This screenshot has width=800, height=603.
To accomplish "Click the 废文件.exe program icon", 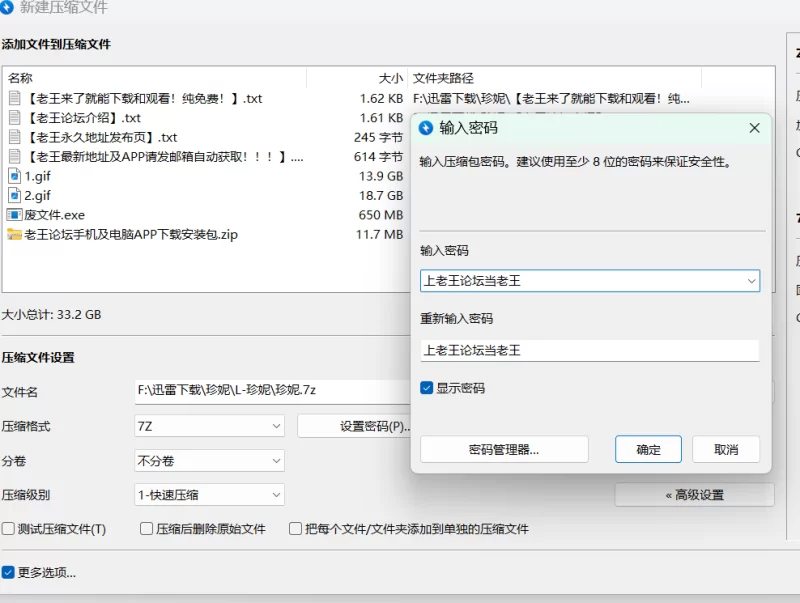I will 15,215.
